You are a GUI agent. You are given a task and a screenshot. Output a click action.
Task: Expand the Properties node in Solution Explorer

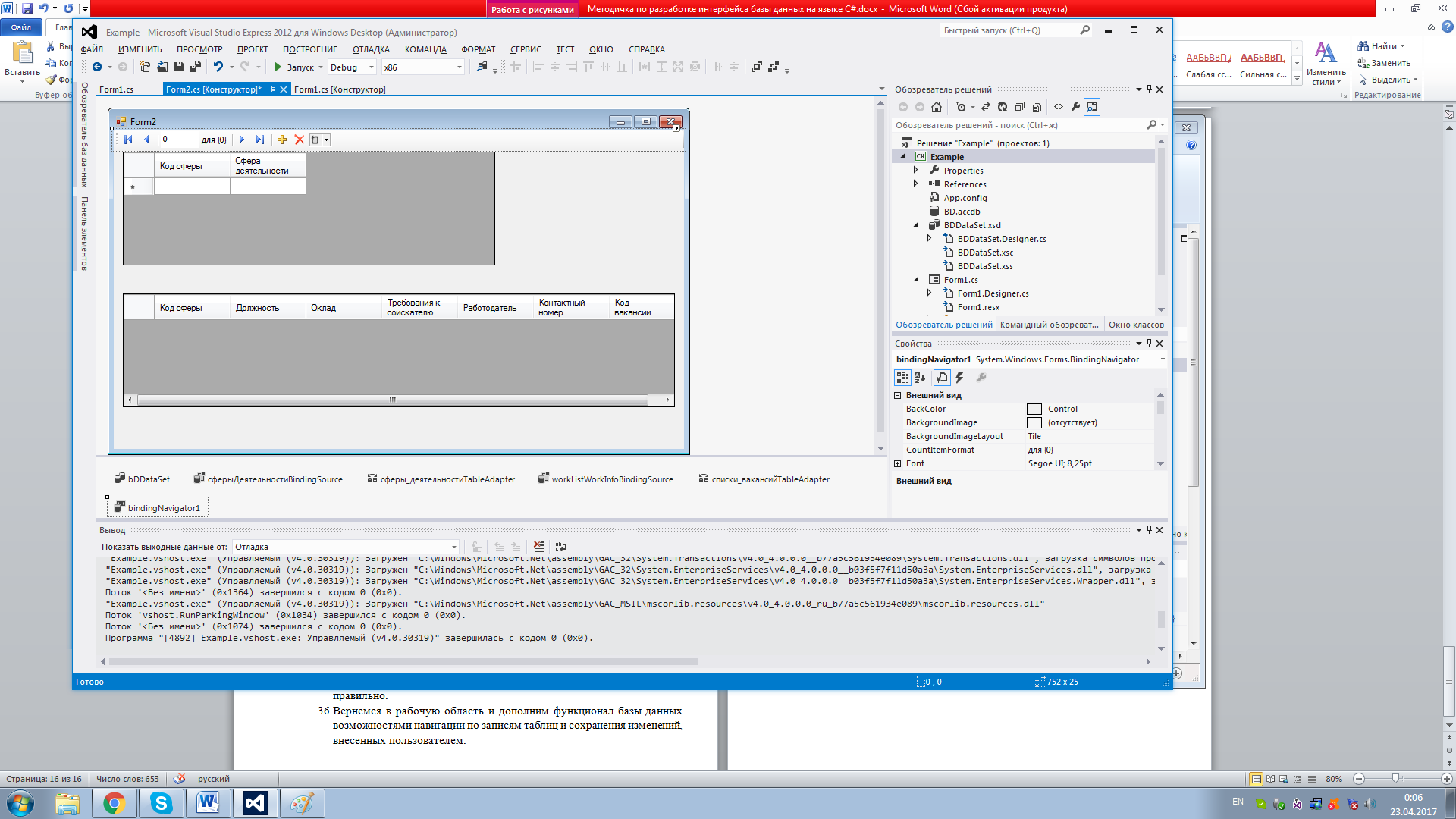click(x=915, y=171)
